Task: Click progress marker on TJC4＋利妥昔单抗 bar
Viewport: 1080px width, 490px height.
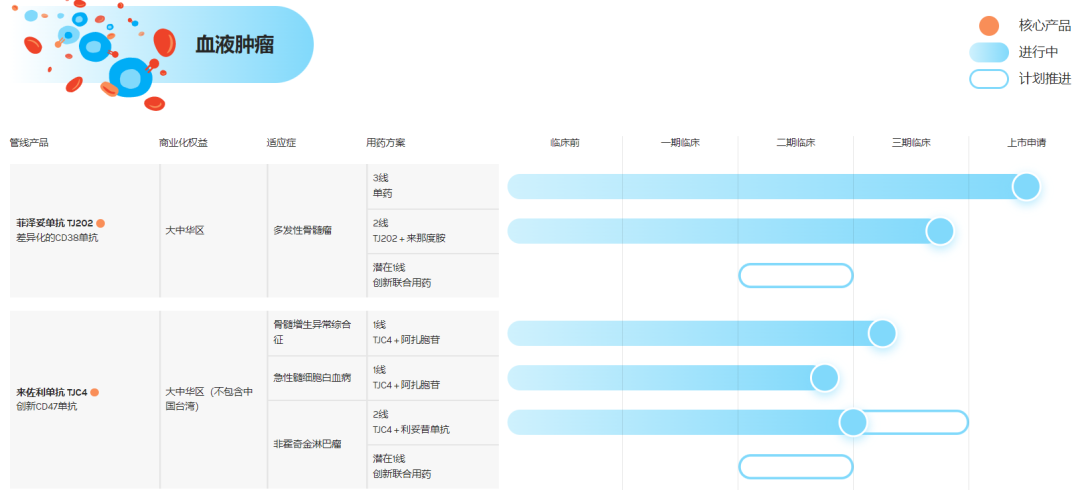Action: 853,422
